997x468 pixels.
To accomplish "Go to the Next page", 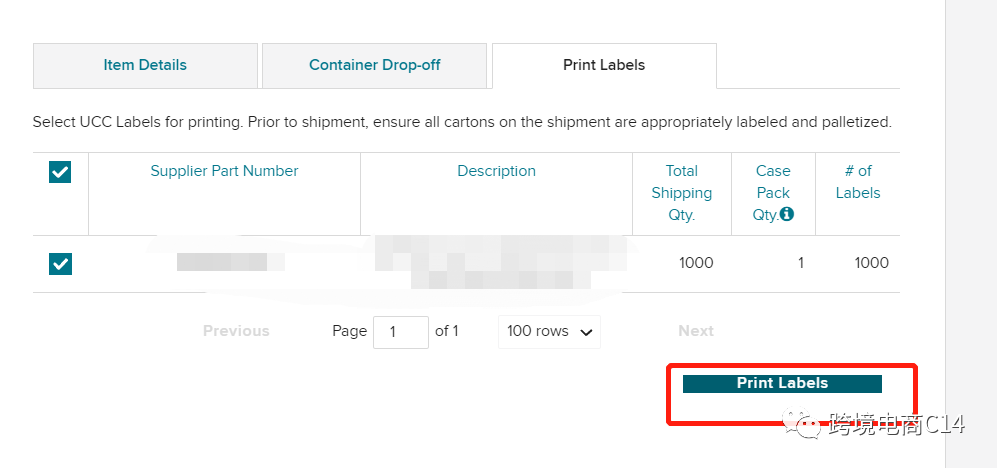I will [696, 331].
